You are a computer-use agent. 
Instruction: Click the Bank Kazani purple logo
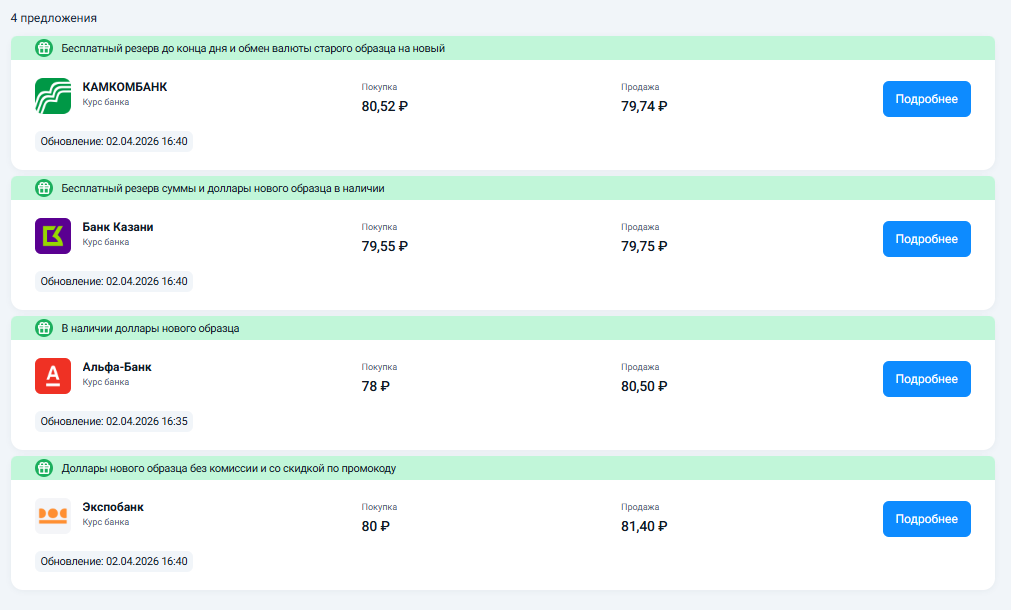click(52, 236)
